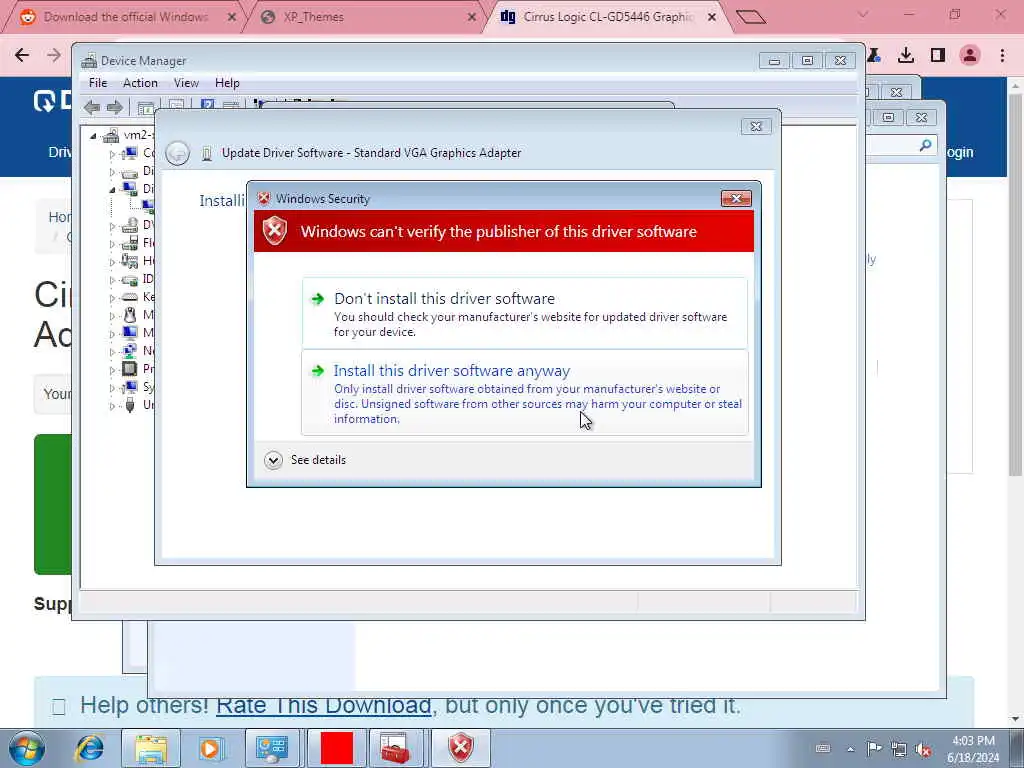Open the Help menu in Device Manager
The height and width of the screenshot is (768, 1024).
pos(227,83)
